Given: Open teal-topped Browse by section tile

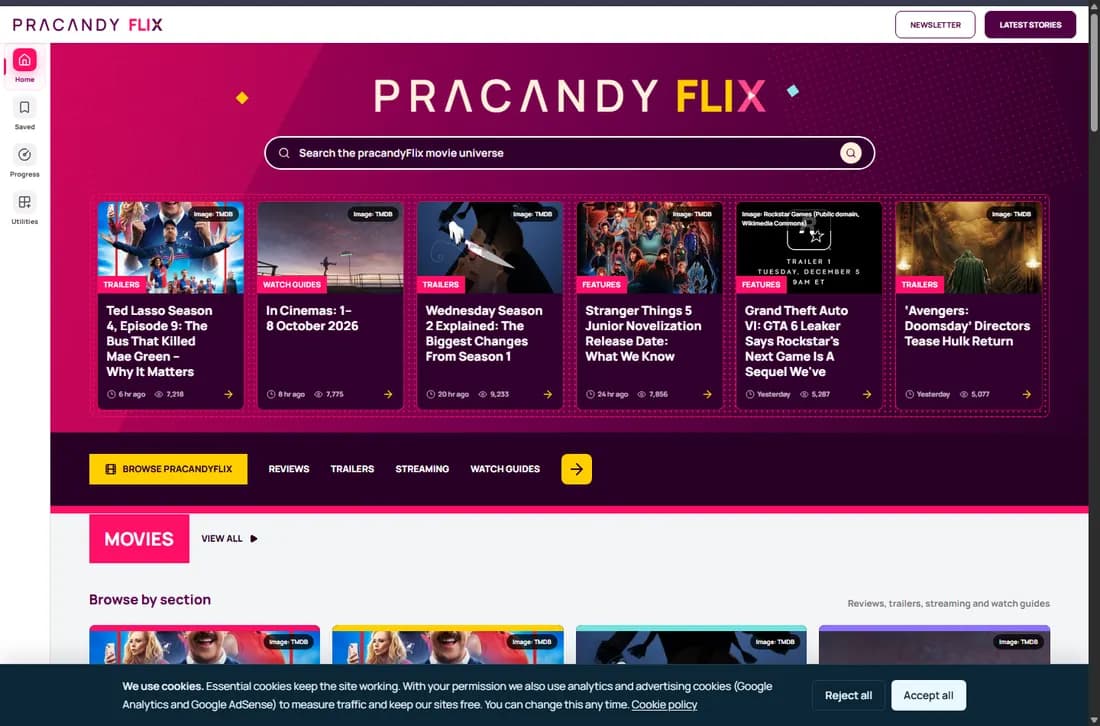Looking at the screenshot, I should [691, 645].
